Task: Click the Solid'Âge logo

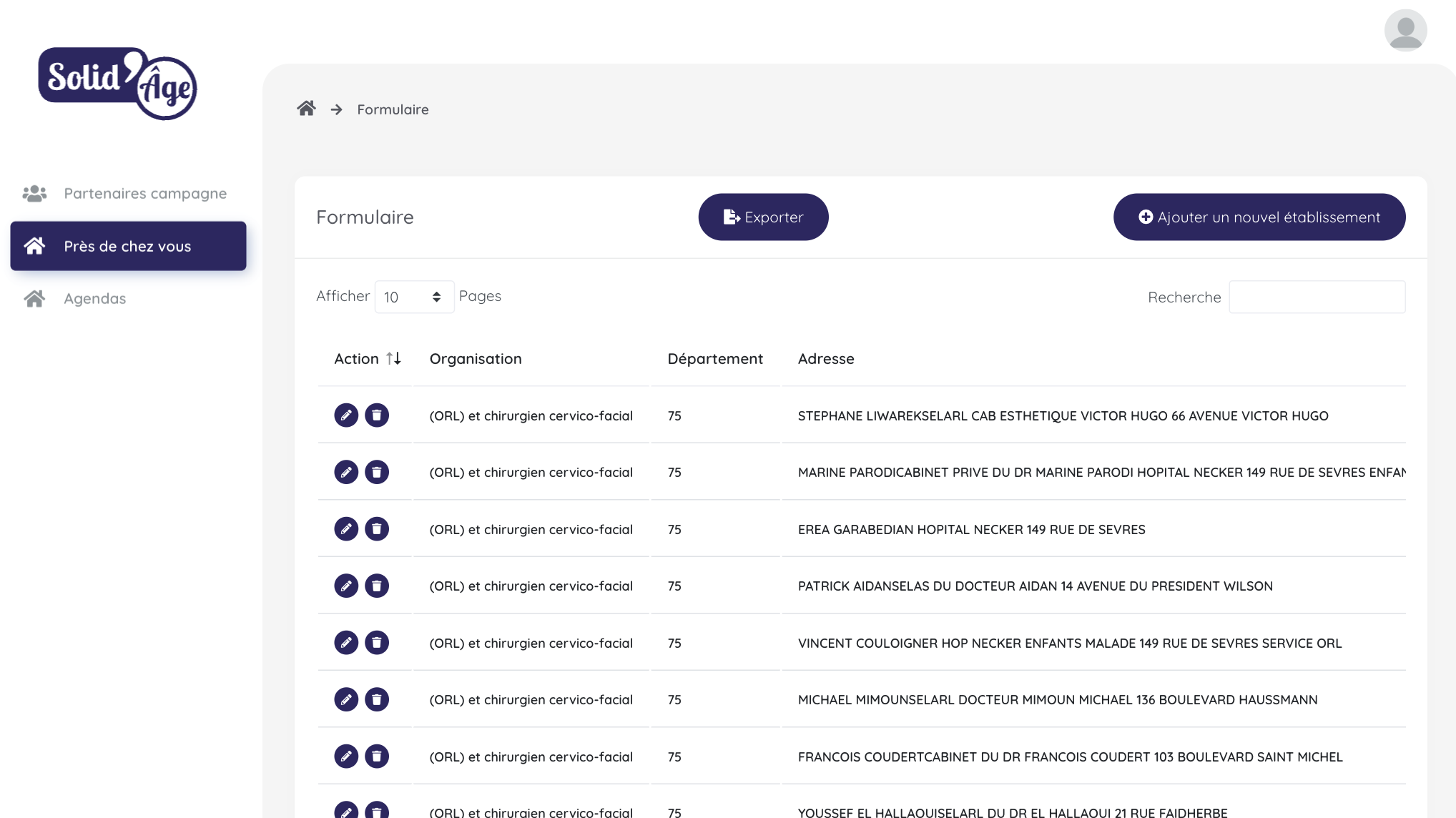Action: pyautogui.click(x=118, y=84)
